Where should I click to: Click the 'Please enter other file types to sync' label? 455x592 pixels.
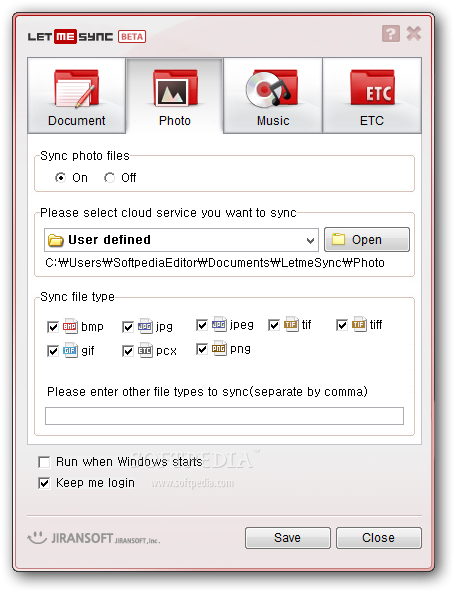click(207, 392)
